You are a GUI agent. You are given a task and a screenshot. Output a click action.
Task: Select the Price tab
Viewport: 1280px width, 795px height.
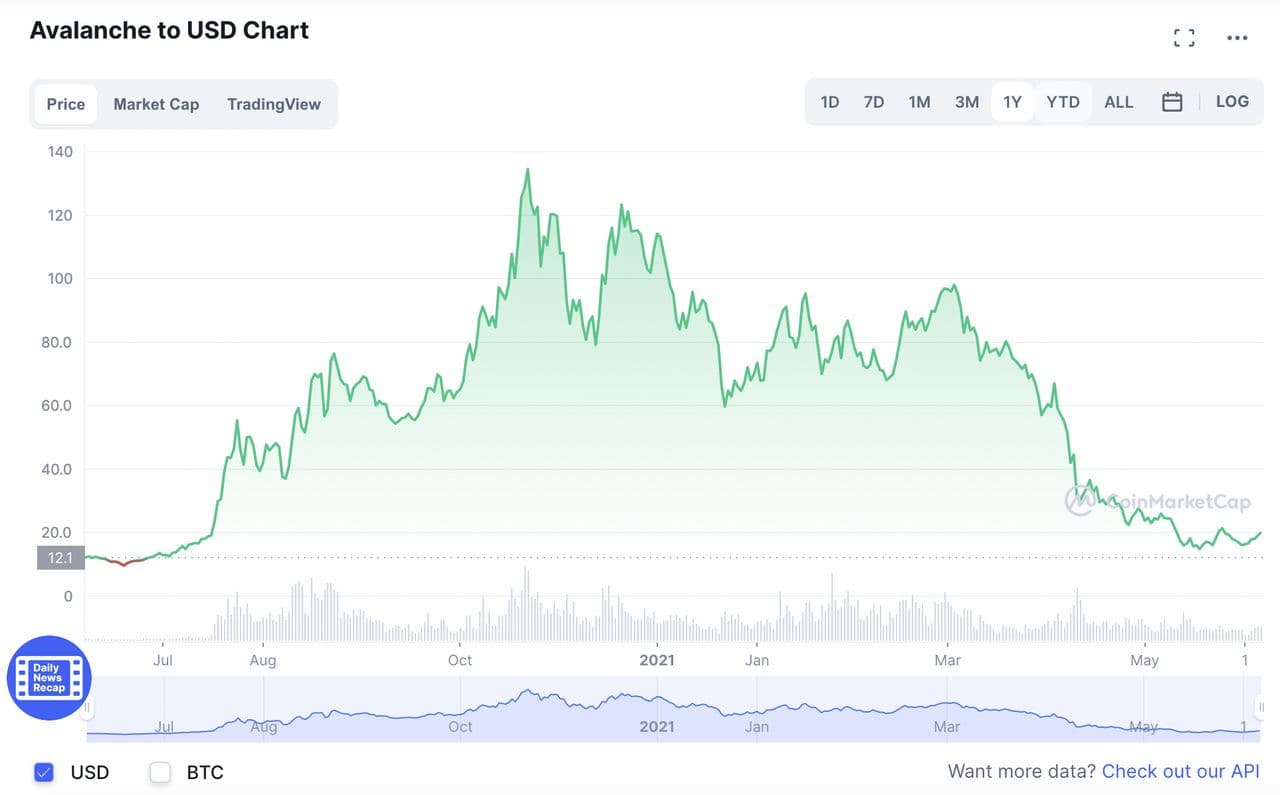pos(66,104)
